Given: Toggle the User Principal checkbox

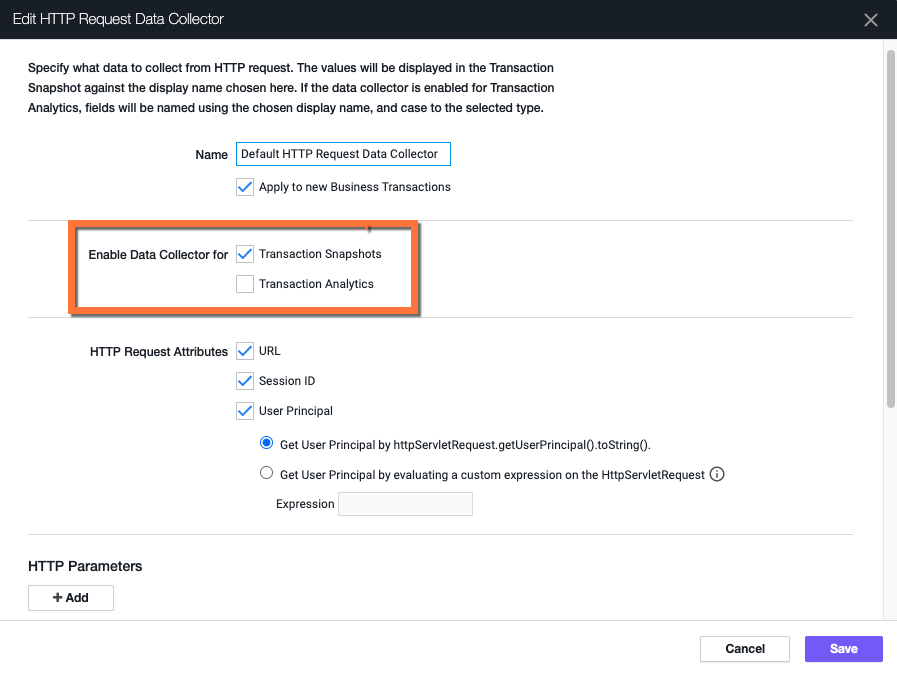Looking at the screenshot, I should 245,411.
